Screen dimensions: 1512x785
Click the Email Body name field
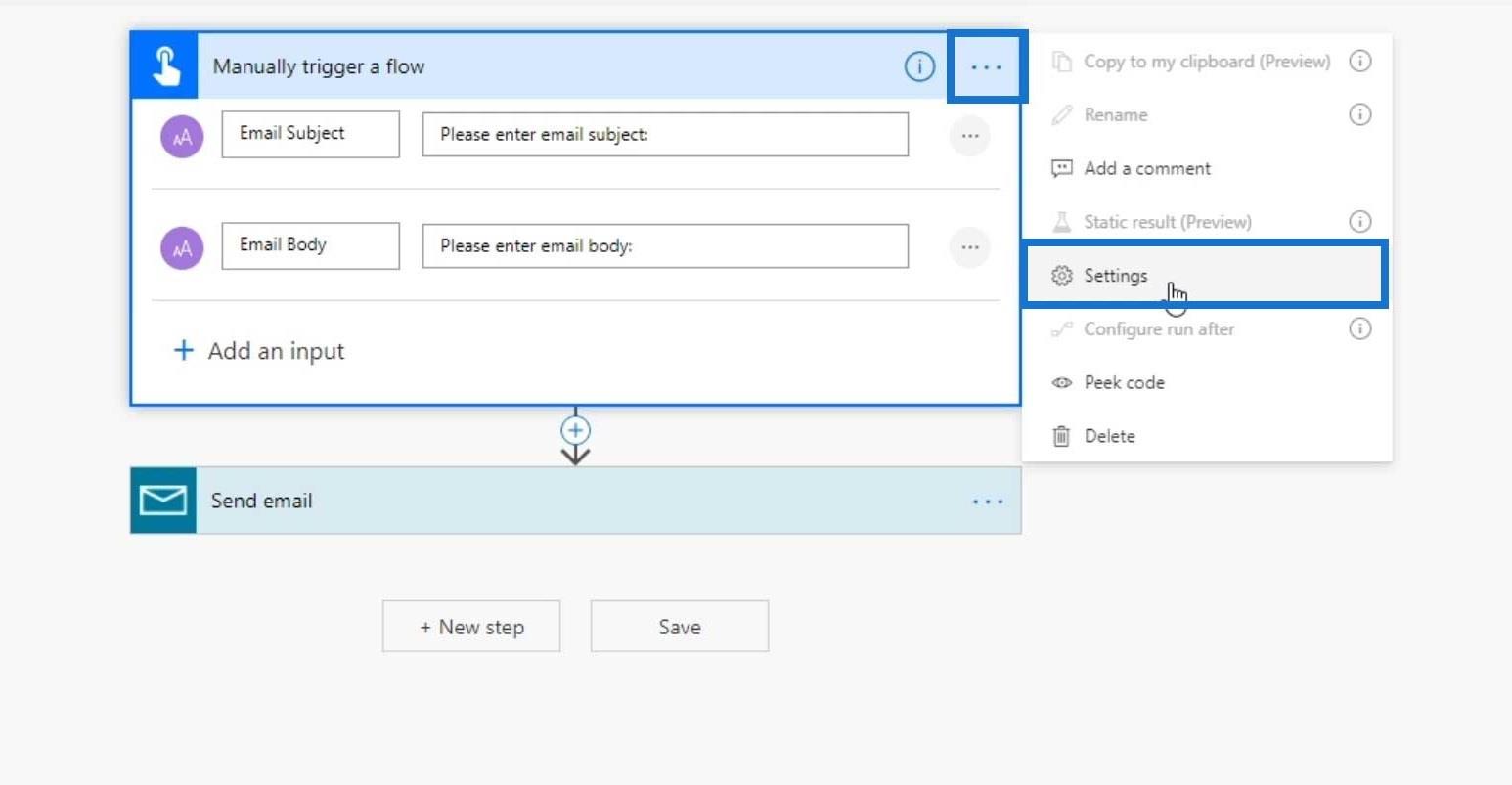pyautogui.click(x=311, y=245)
